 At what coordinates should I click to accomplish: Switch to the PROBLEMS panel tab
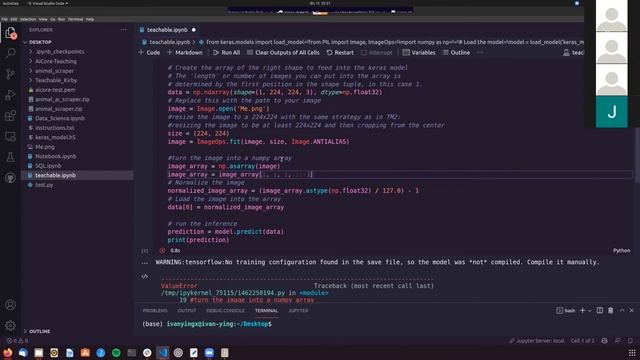coord(155,311)
